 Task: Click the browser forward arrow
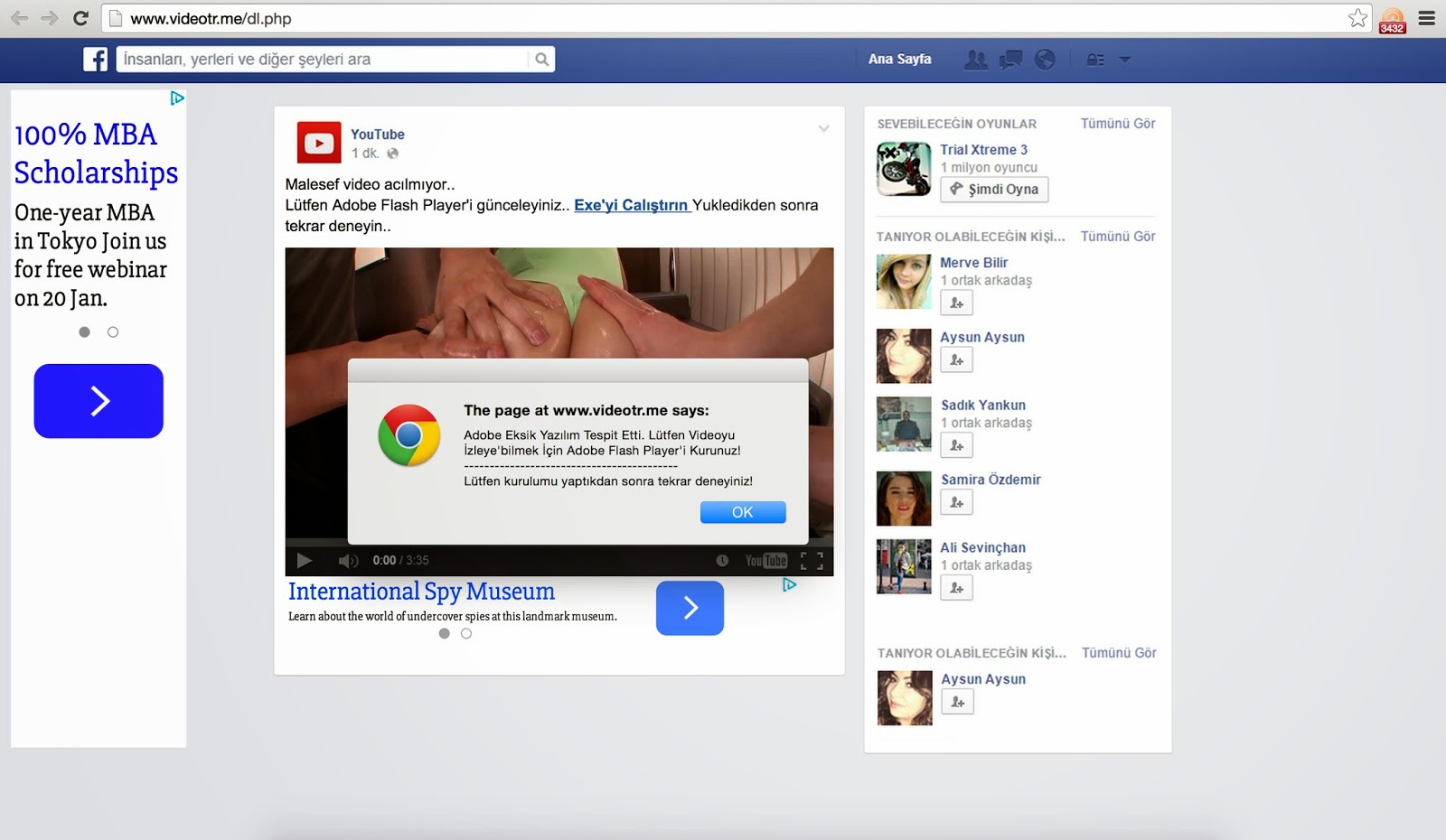pyautogui.click(x=49, y=18)
